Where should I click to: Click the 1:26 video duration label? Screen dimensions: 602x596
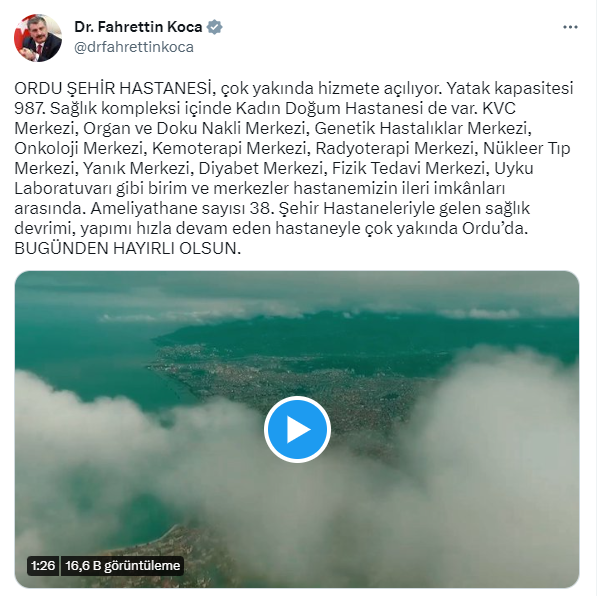tap(43, 566)
